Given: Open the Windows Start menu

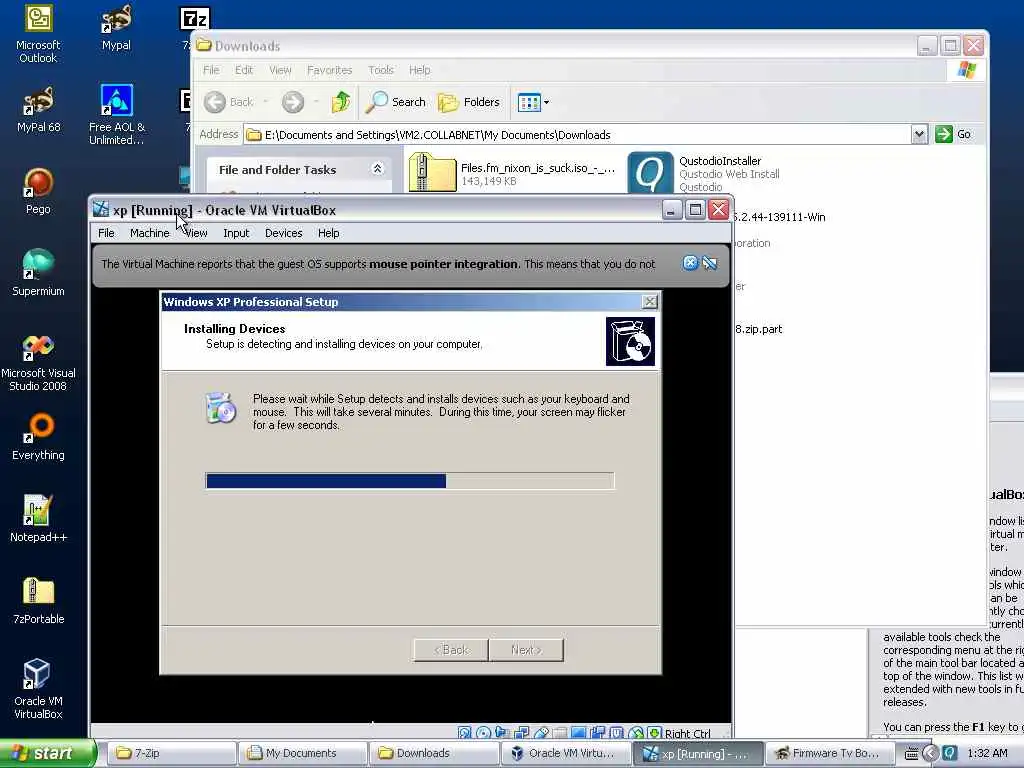Looking at the screenshot, I should [x=47, y=753].
